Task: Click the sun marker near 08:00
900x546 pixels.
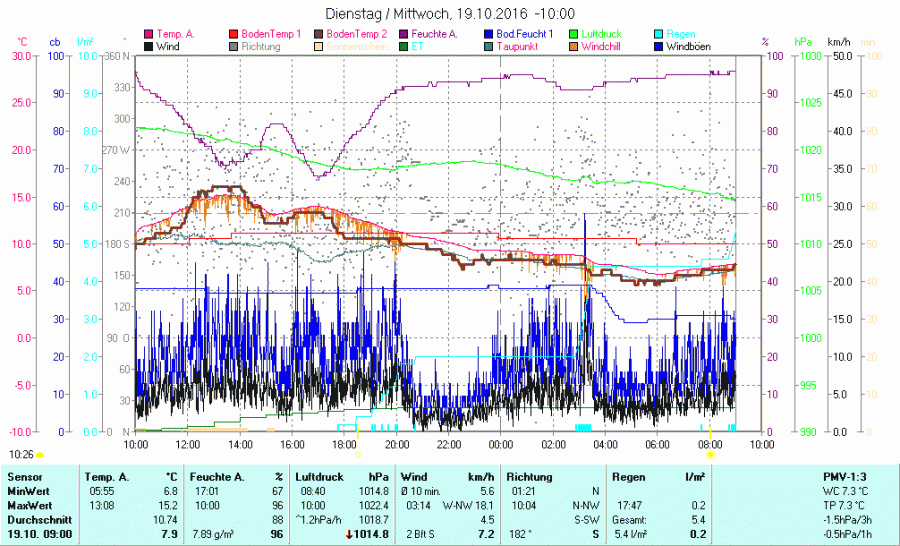Action: tap(710, 454)
